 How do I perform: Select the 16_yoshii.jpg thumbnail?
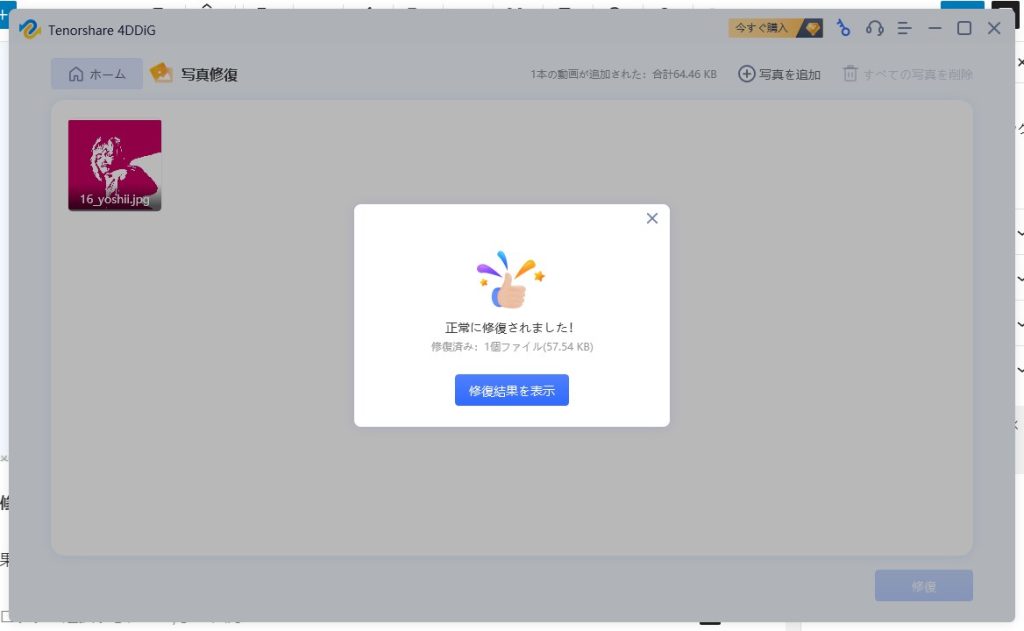114,165
